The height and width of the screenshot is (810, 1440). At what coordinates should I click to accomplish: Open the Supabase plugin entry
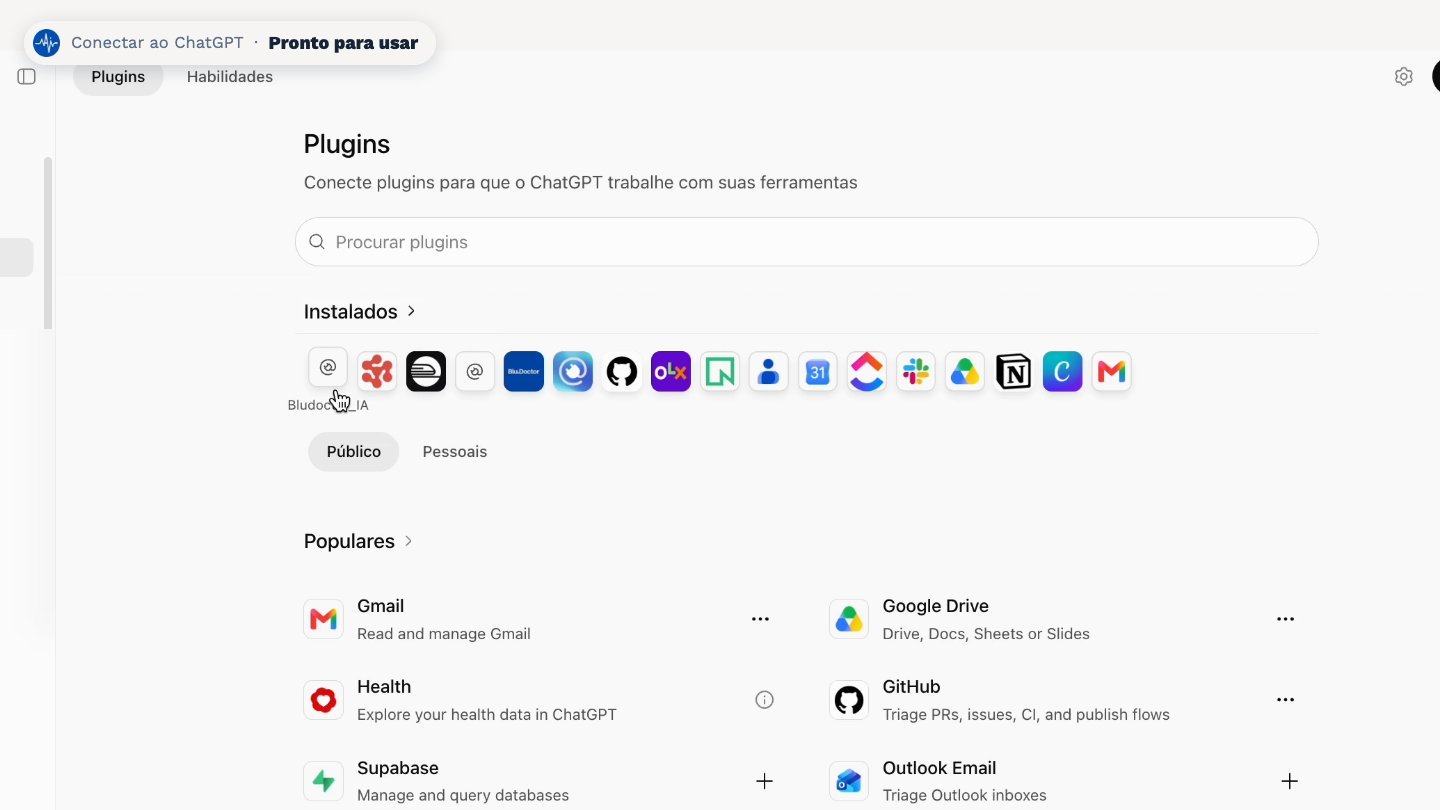pyautogui.click(x=540, y=781)
